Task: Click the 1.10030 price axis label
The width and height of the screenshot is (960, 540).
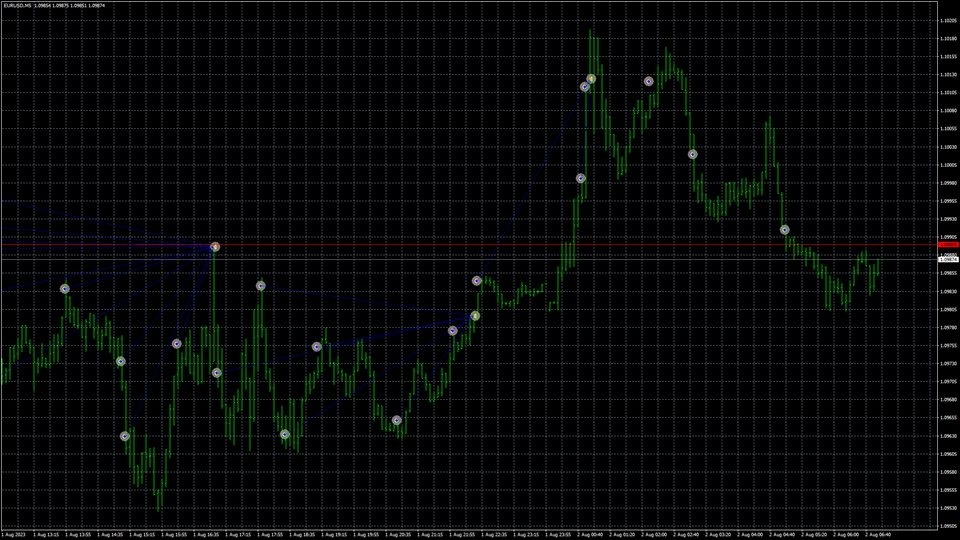Action: tap(948, 147)
